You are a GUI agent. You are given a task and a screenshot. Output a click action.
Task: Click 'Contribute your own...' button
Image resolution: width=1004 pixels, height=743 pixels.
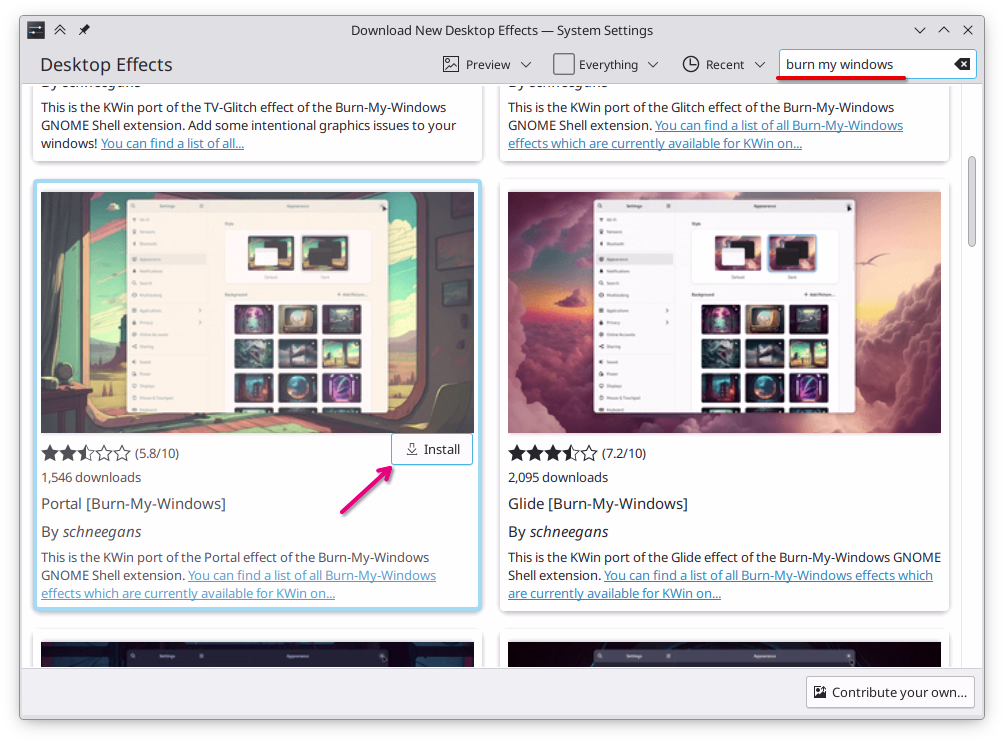pos(890,692)
